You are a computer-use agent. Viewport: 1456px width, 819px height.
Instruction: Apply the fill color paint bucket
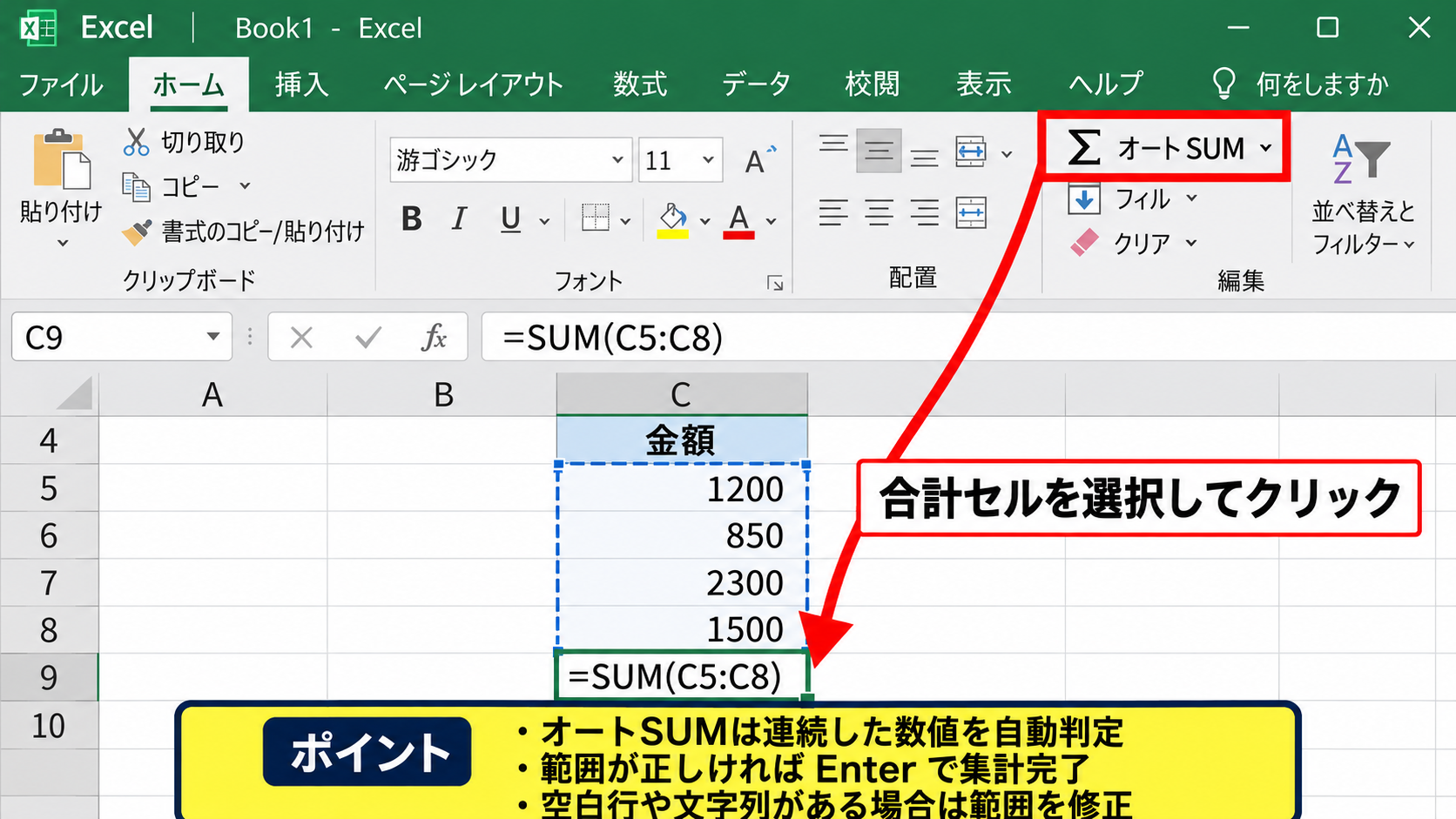pos(673,219)
